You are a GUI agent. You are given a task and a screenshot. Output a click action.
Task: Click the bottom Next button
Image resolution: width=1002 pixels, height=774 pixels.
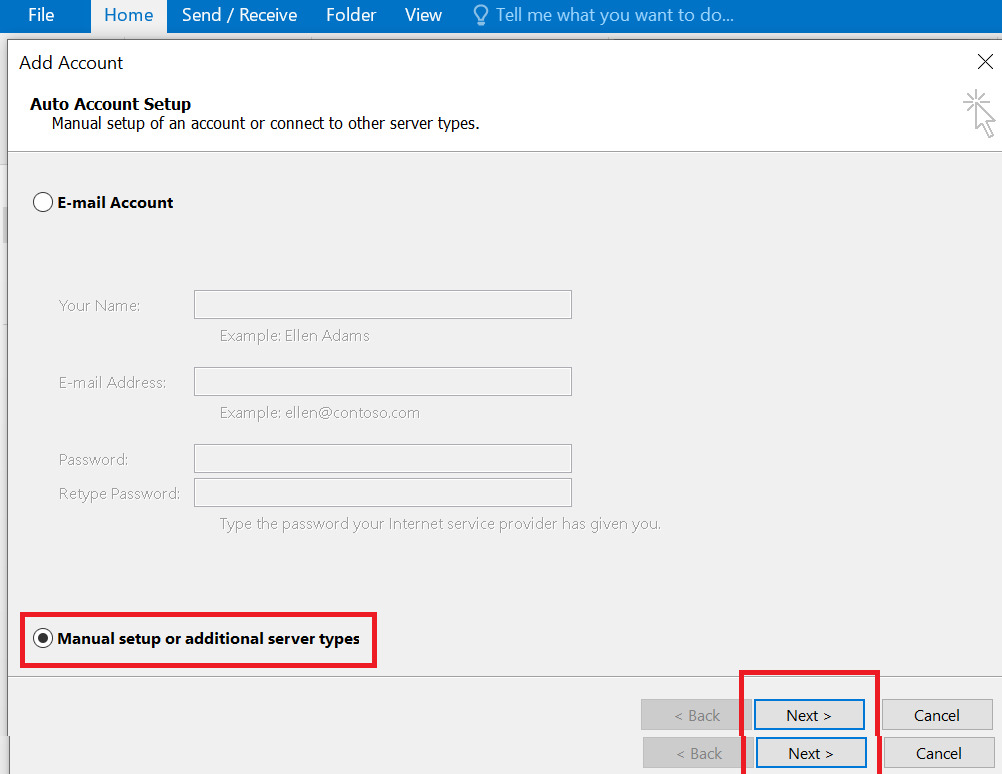(x=810, y=752)
